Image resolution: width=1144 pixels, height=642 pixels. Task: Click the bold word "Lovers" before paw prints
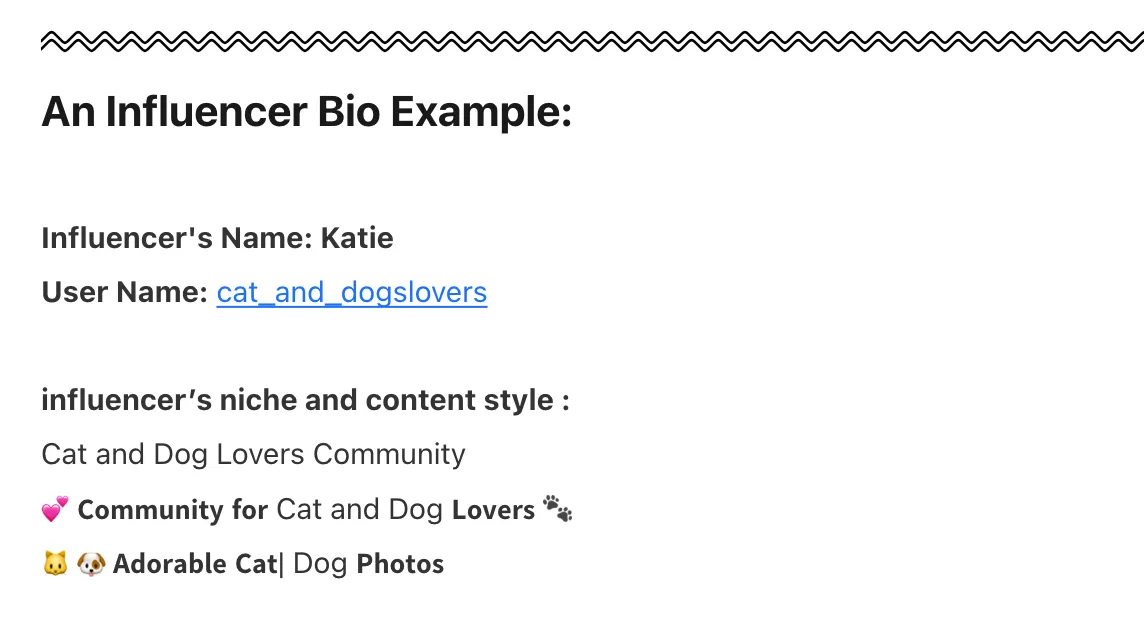click(x=493, y=510)
